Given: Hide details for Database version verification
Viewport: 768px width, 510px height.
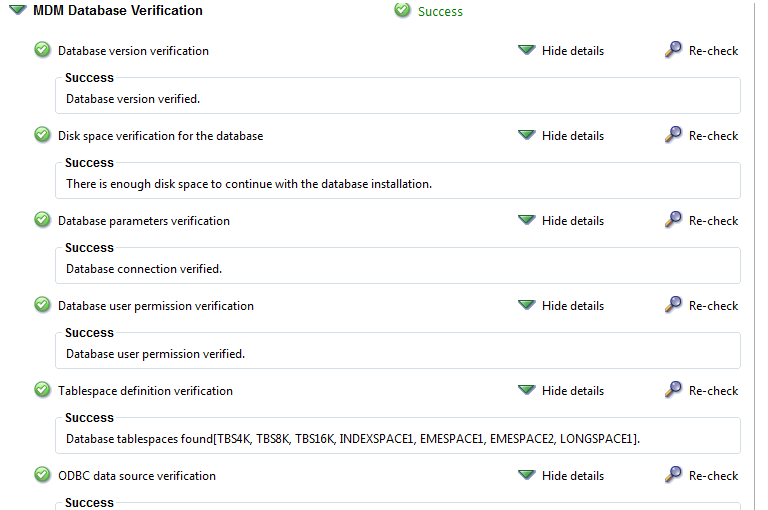Looking at the screenshot, I should point(561,50).
